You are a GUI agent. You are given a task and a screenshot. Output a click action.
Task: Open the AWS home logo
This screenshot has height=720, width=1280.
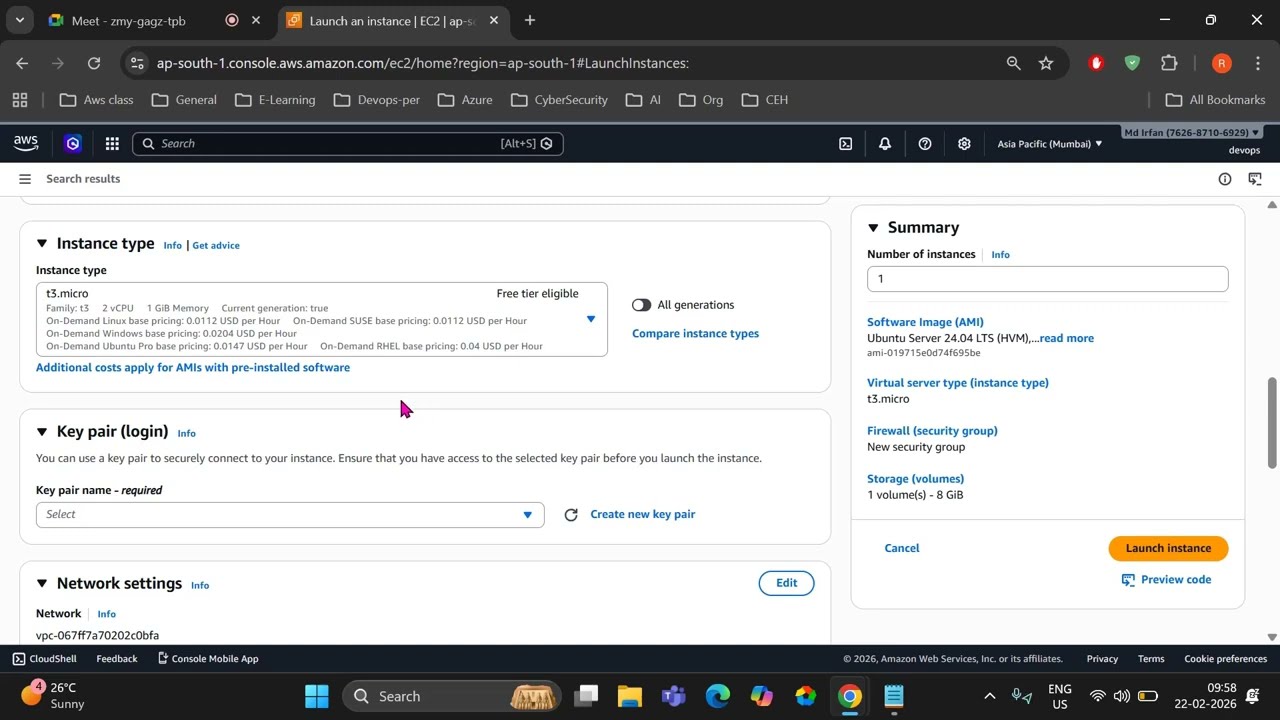pyautogui.click(x=26, y=143)
